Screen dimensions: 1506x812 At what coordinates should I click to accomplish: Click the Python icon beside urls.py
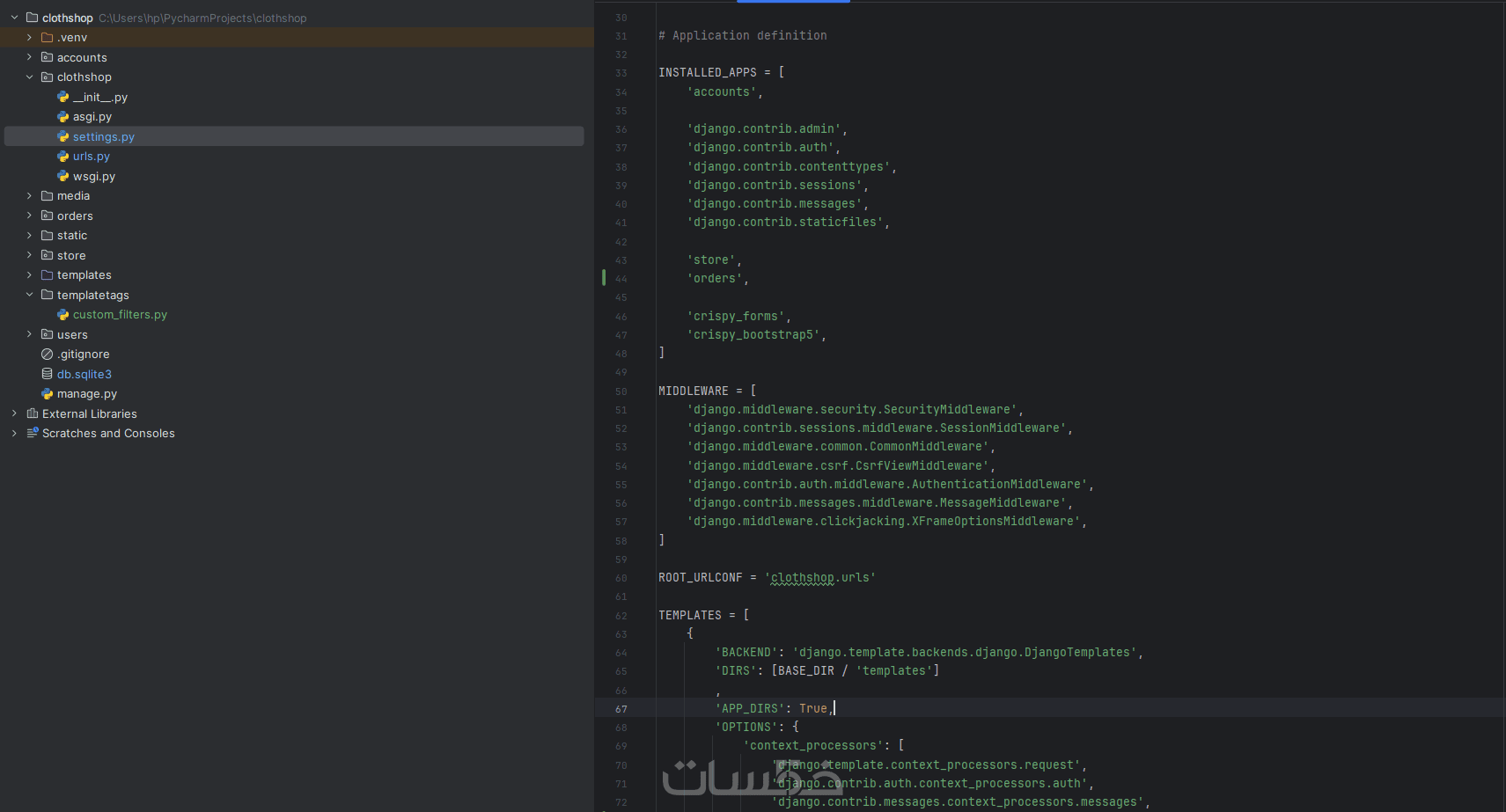click(x=63, y=157)
